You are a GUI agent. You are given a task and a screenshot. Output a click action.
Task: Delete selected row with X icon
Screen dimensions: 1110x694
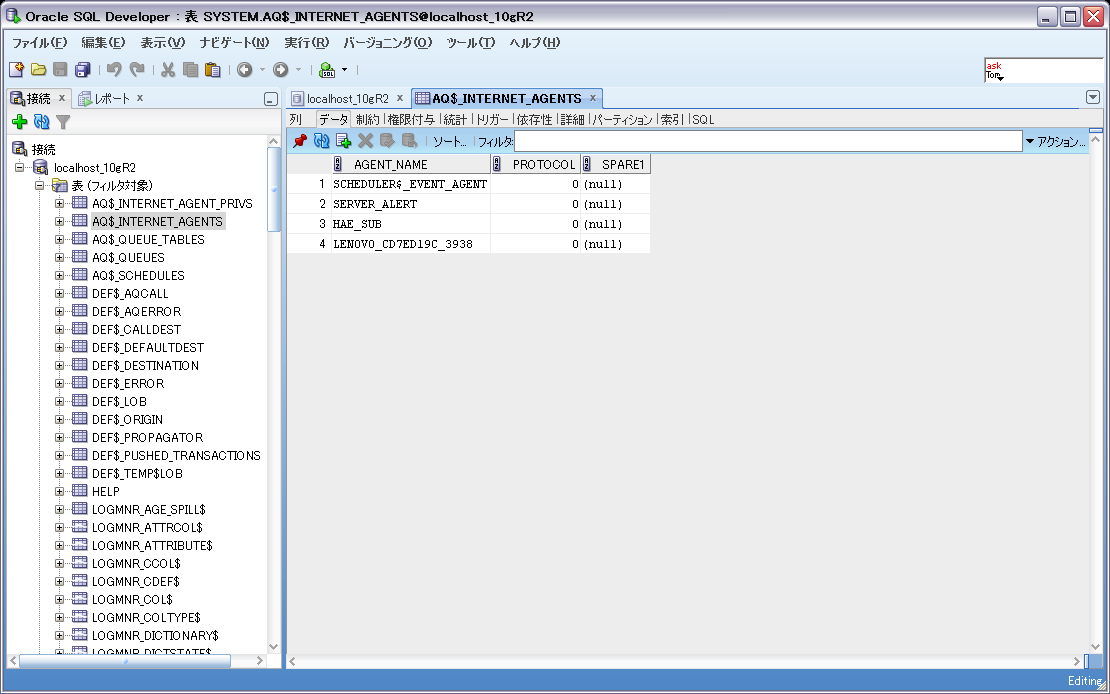(x=365, y=141)
